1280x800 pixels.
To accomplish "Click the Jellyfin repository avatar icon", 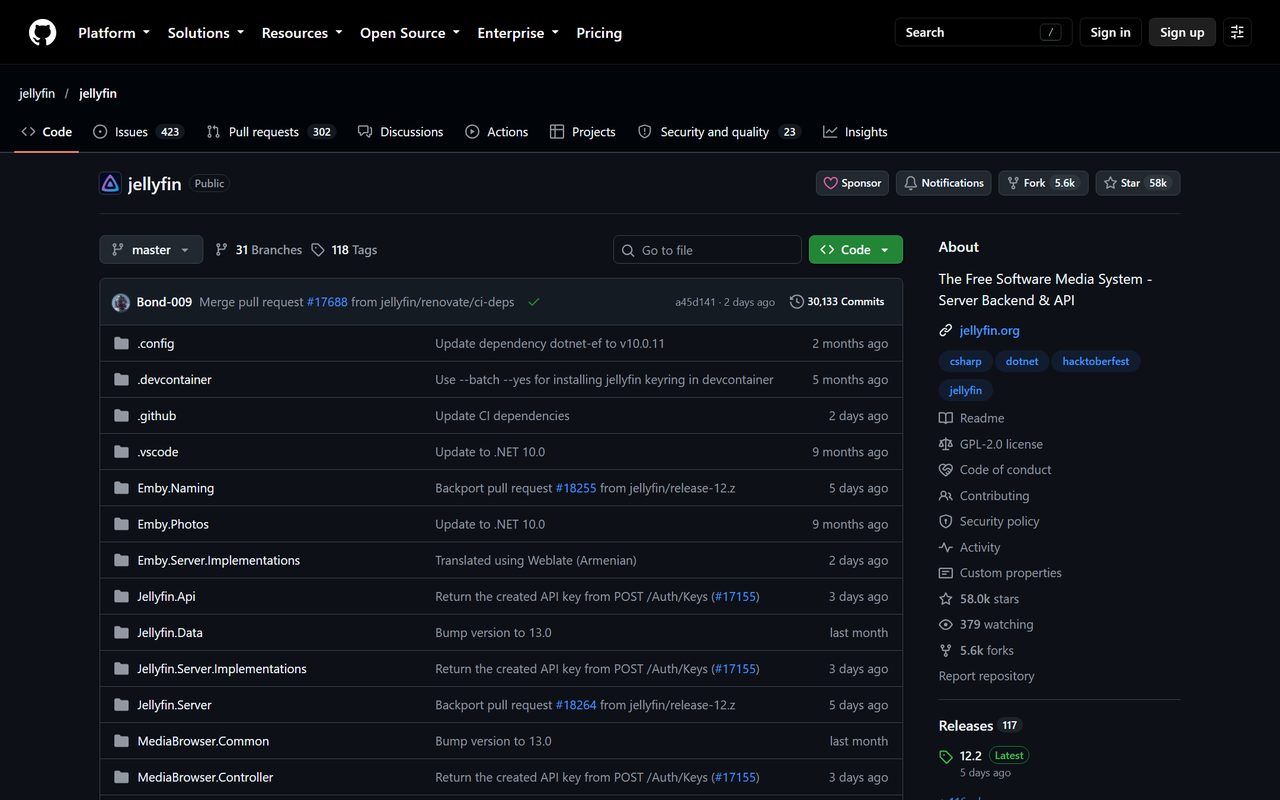I will pyautogui.click(x=110, y=183).
